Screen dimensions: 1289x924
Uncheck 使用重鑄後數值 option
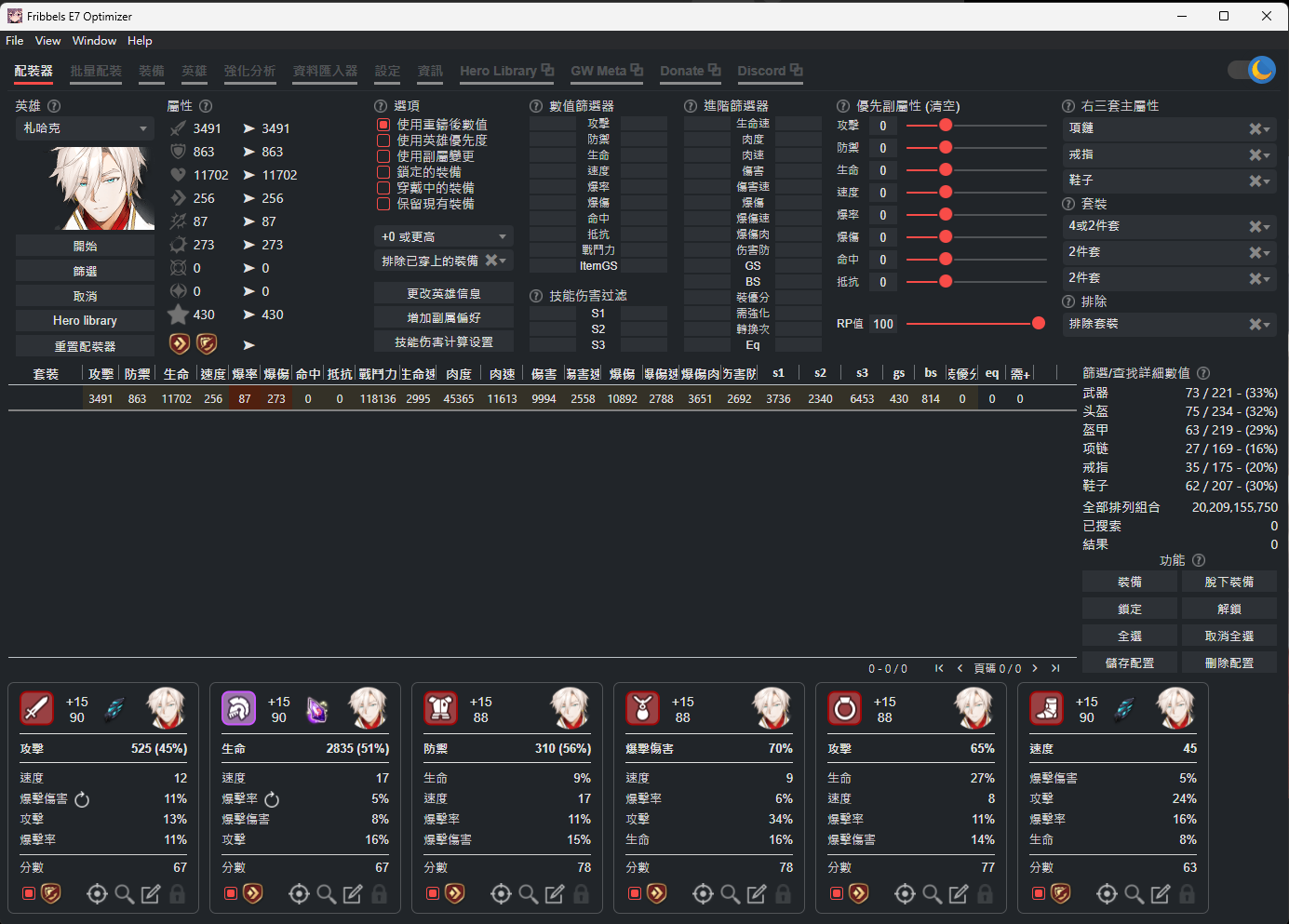pyautogui.click(x=383, y=125)
